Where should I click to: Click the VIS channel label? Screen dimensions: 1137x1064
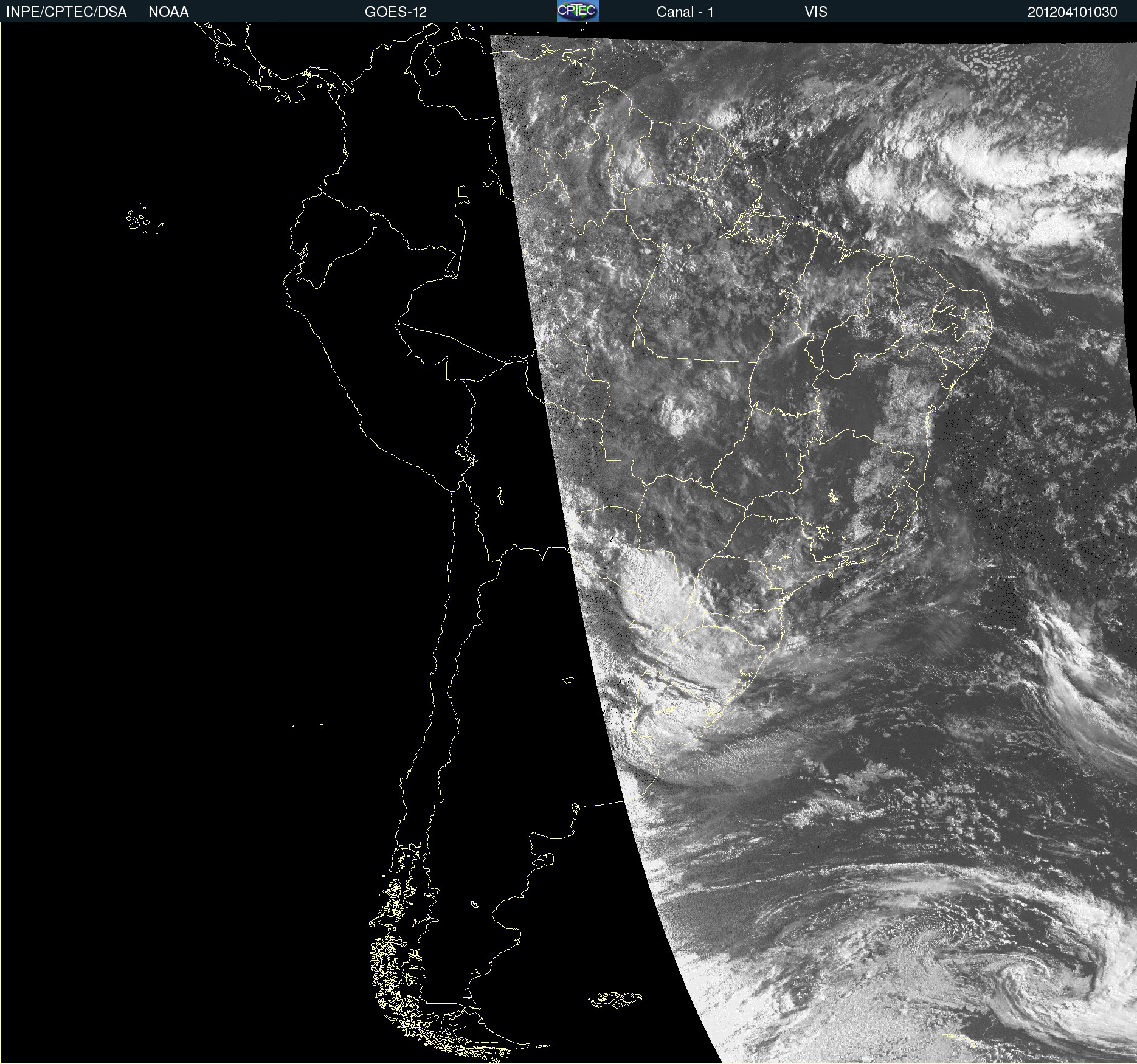(816, 12)
